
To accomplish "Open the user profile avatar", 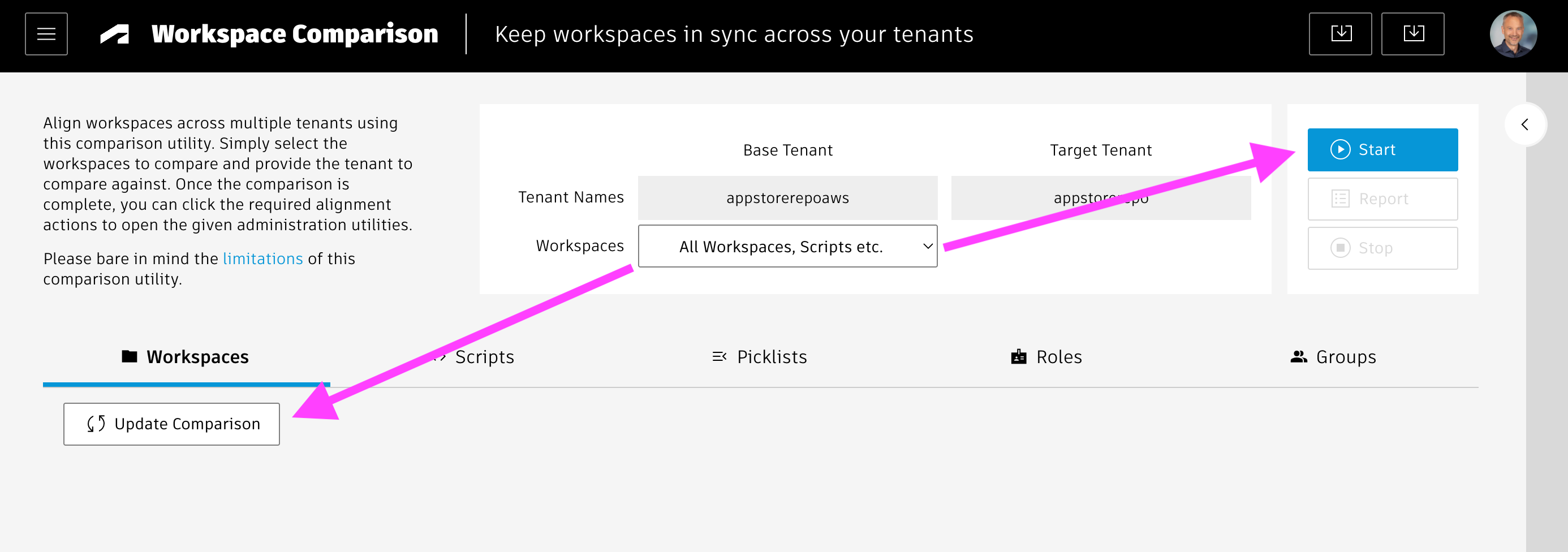I will pyautogui.click(x=1513, y=34).
